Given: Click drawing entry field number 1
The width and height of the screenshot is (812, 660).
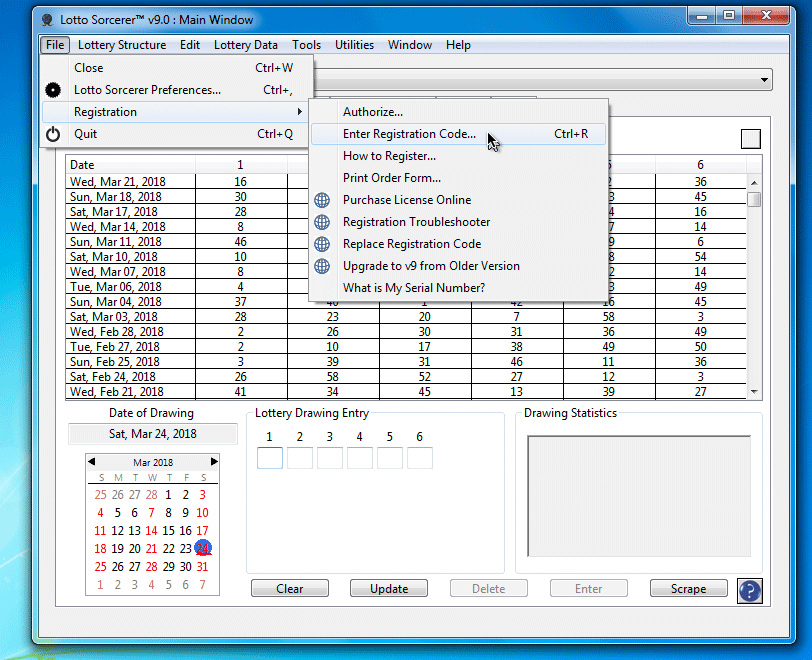Looking at the screenshot, I should coord(270,458).
